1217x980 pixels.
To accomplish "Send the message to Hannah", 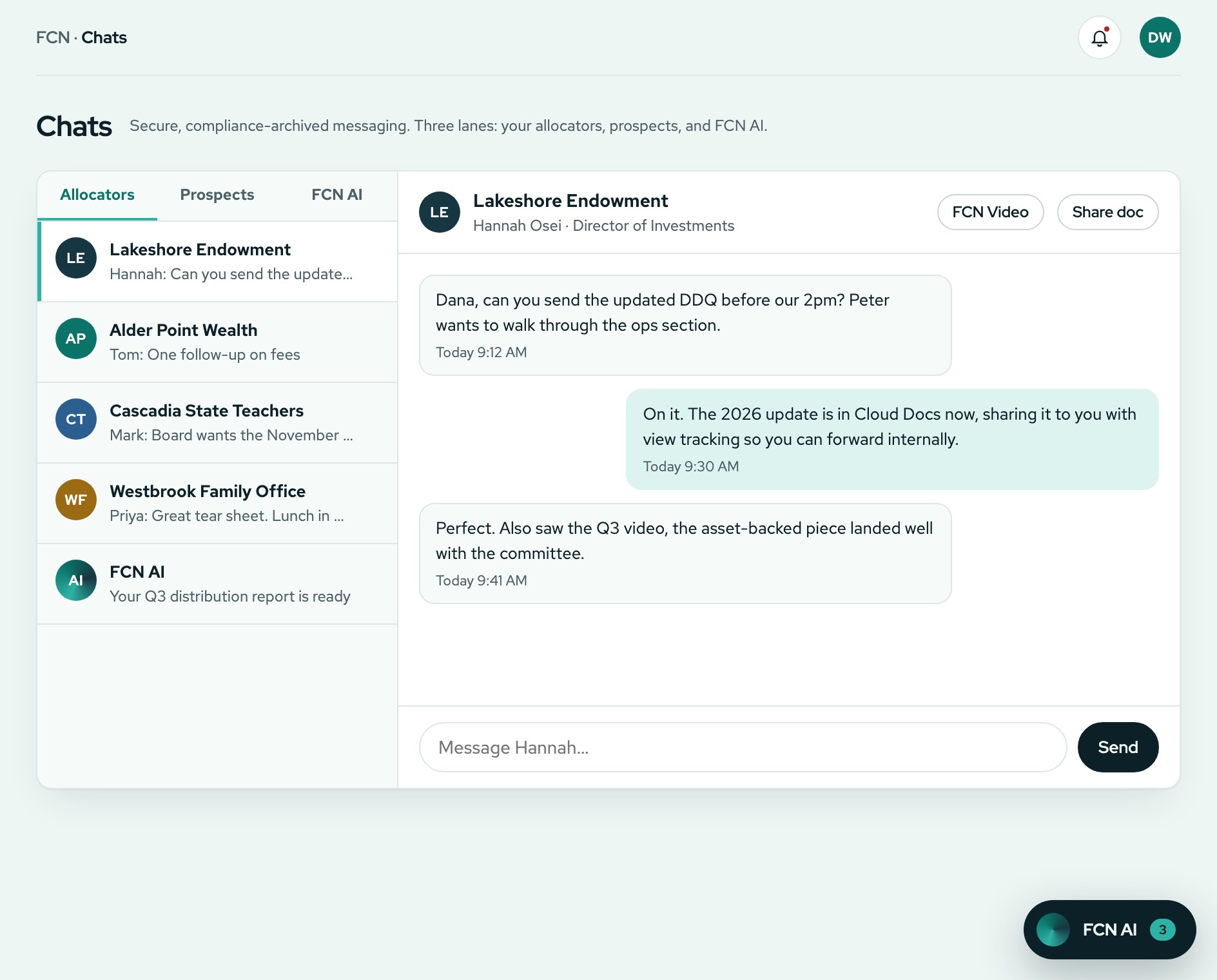I will pos(1118,747).
